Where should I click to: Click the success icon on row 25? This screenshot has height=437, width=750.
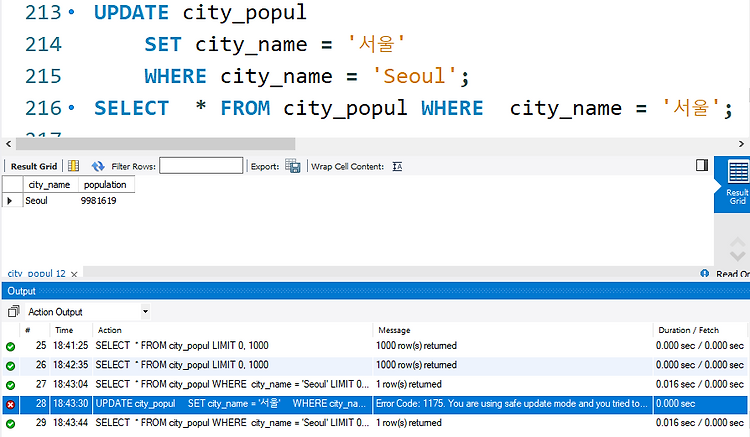pos(10,347)
